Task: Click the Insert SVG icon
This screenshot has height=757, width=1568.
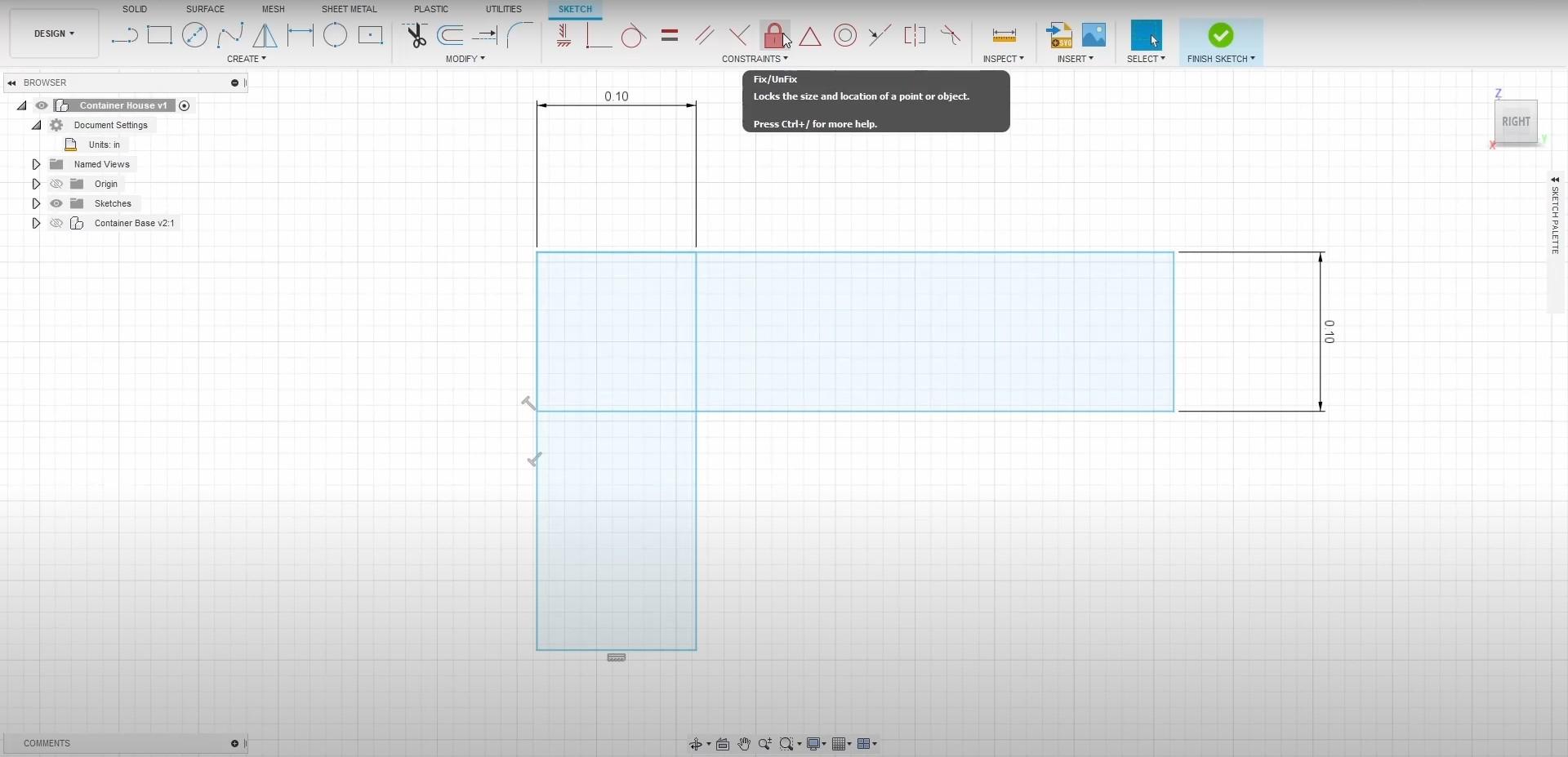Action: tap(1059, 35)
